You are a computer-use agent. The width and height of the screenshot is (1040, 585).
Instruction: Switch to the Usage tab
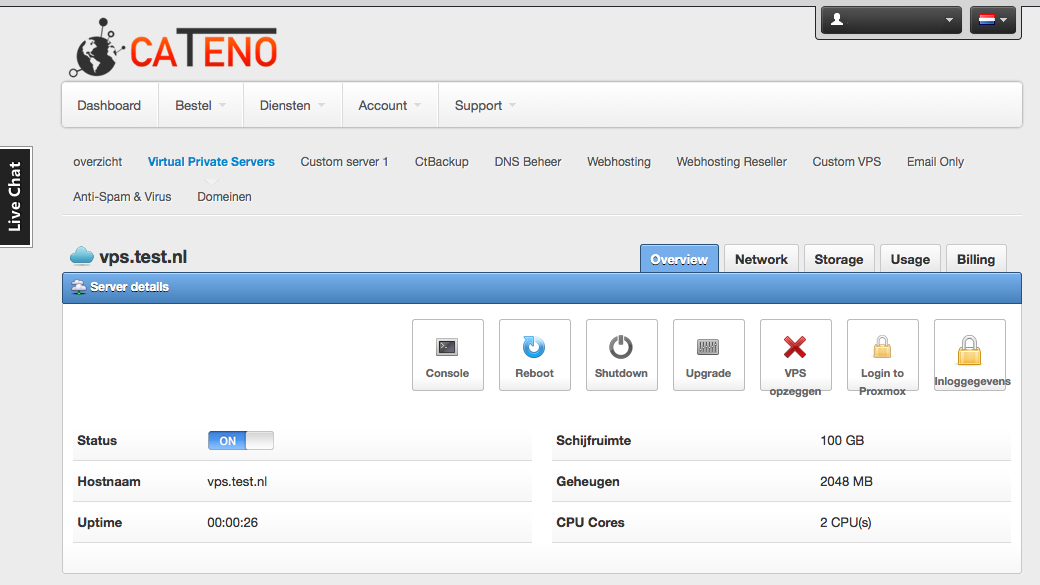910,259
